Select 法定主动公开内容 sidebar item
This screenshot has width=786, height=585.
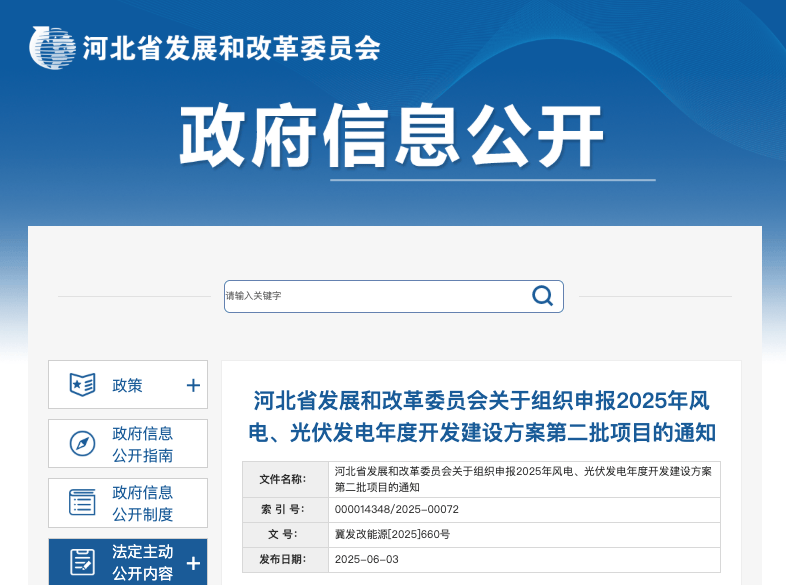point(128,562)
